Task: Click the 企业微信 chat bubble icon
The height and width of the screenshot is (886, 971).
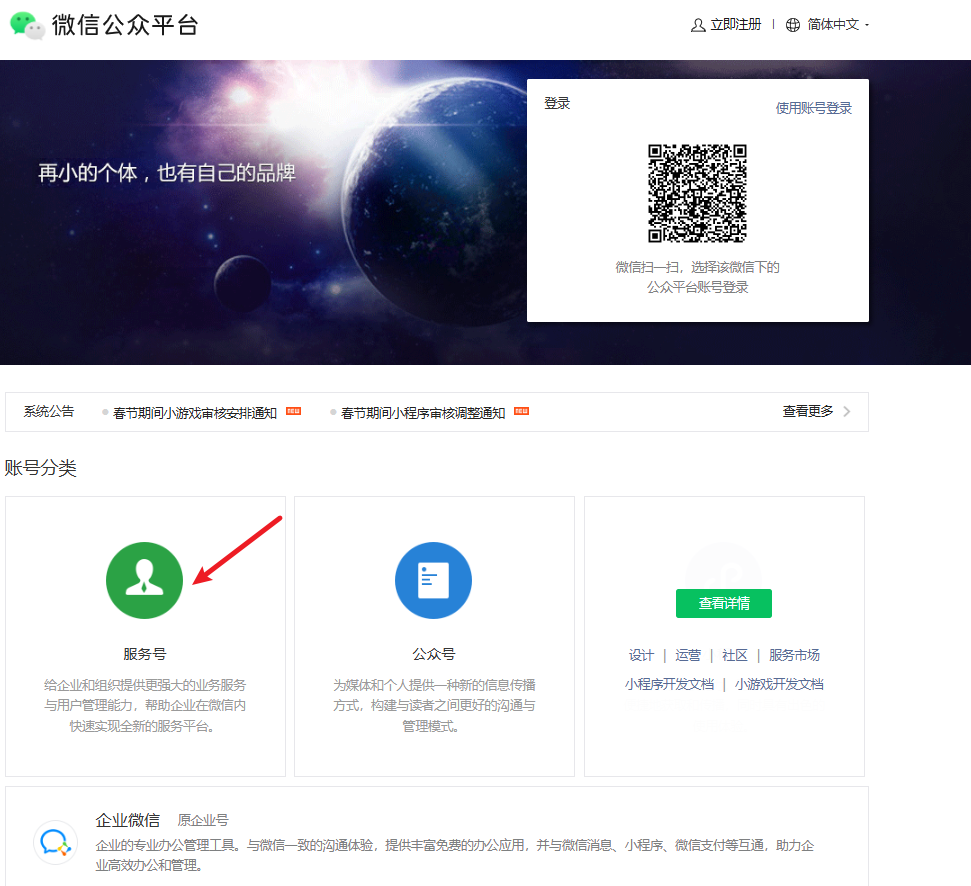Action: tap(53, 841)
